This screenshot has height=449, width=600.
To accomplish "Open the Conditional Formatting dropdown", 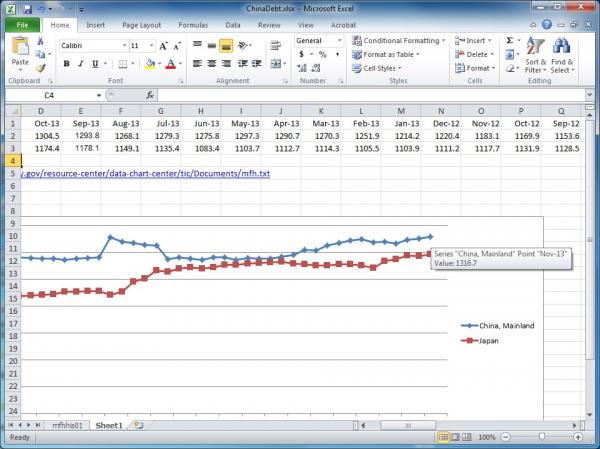I will [x=398, y=40].
